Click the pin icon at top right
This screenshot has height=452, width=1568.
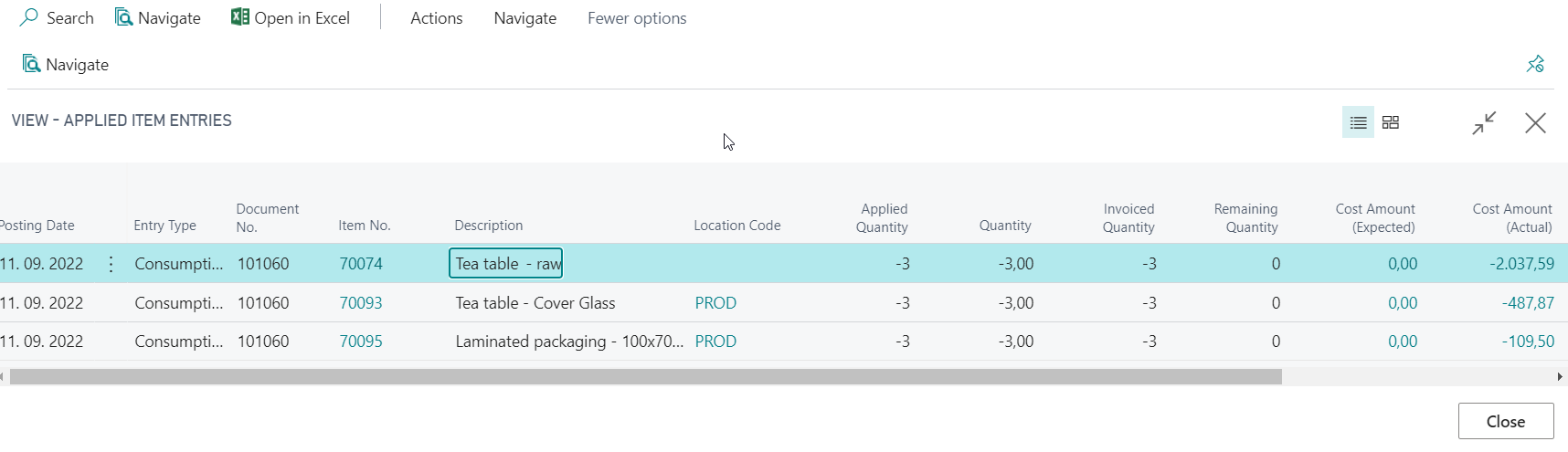(x=1535, y=64)
